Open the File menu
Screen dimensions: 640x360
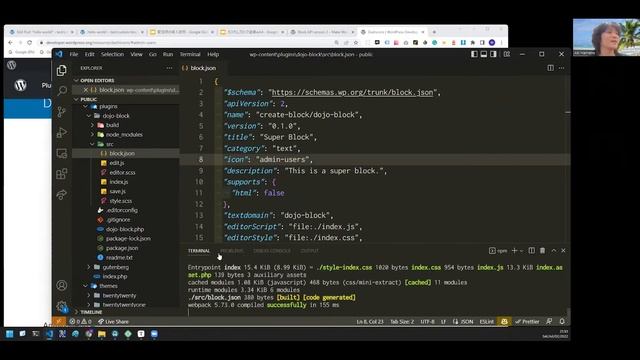tap(73, 54)
